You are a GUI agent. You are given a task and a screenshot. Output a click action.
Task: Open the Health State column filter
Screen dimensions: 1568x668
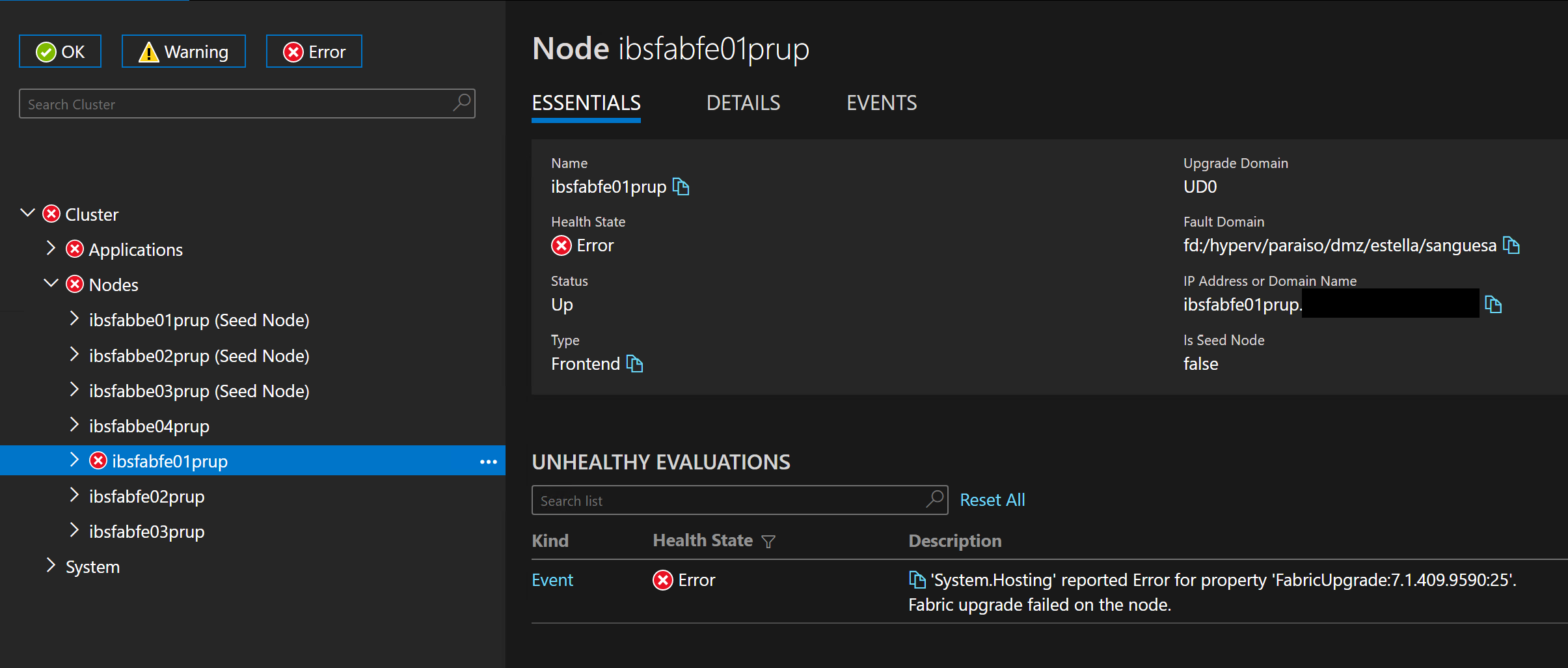point(768,541)
